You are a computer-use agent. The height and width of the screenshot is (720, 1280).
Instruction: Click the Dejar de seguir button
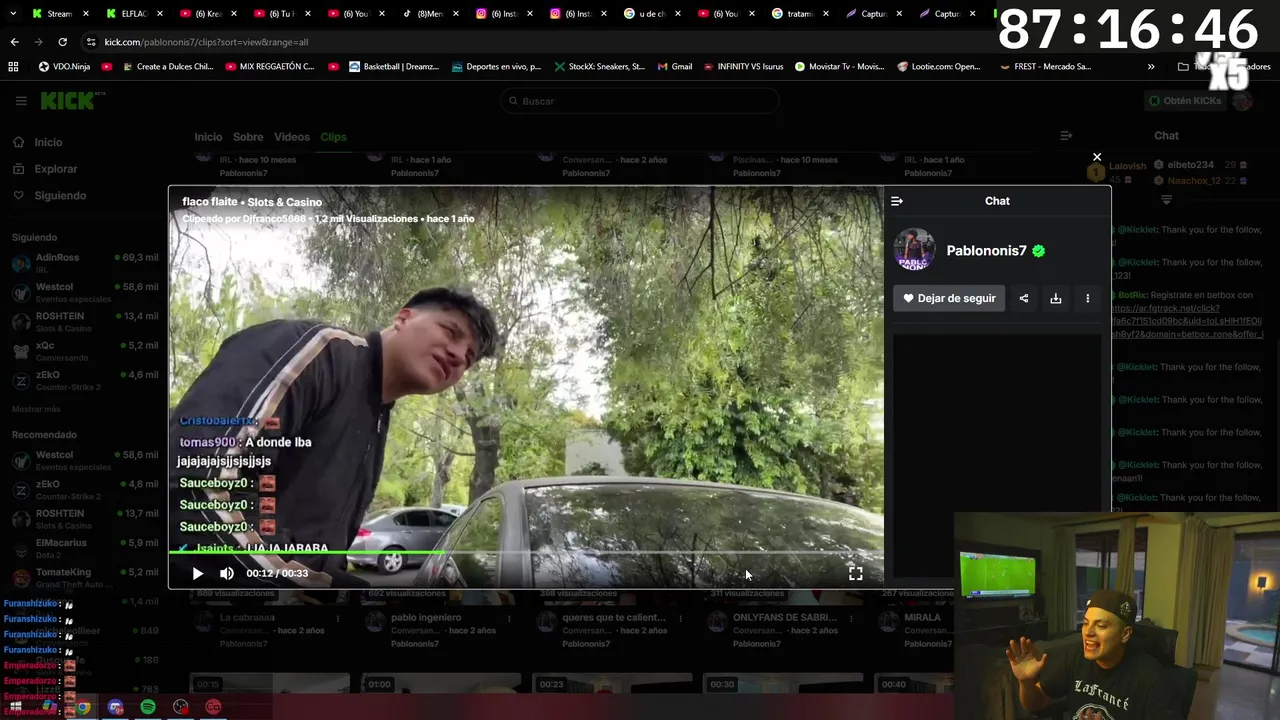point(949,298)
